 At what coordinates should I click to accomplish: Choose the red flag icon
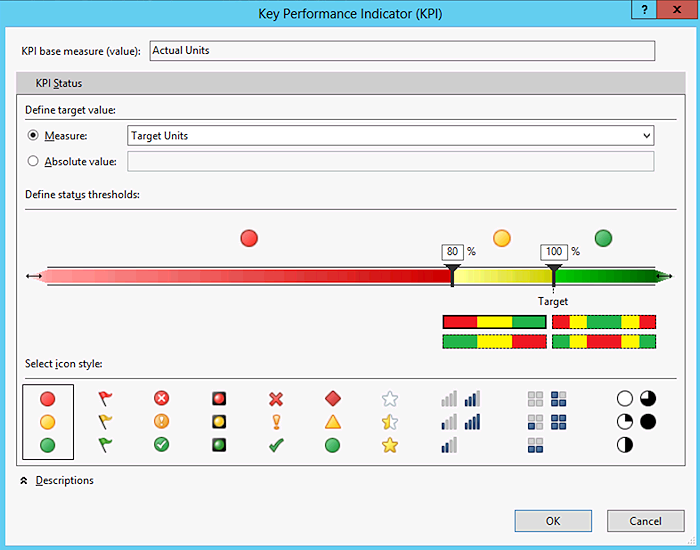click(105, 398)
